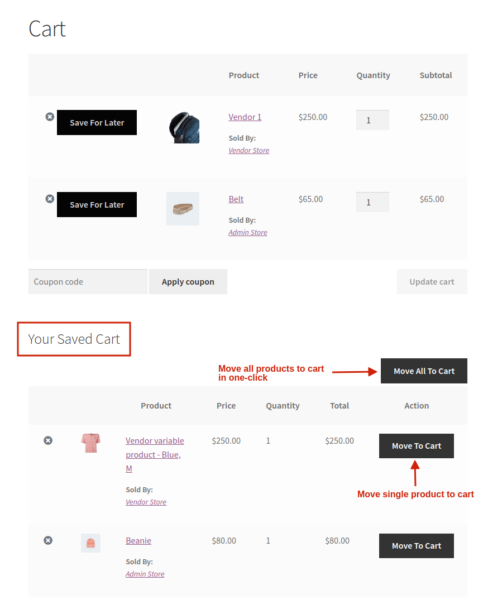The height and width of the screenshot is (600, 483).
Task: Edit quantity field for Vendor 1
Action: tap(372, 120)
